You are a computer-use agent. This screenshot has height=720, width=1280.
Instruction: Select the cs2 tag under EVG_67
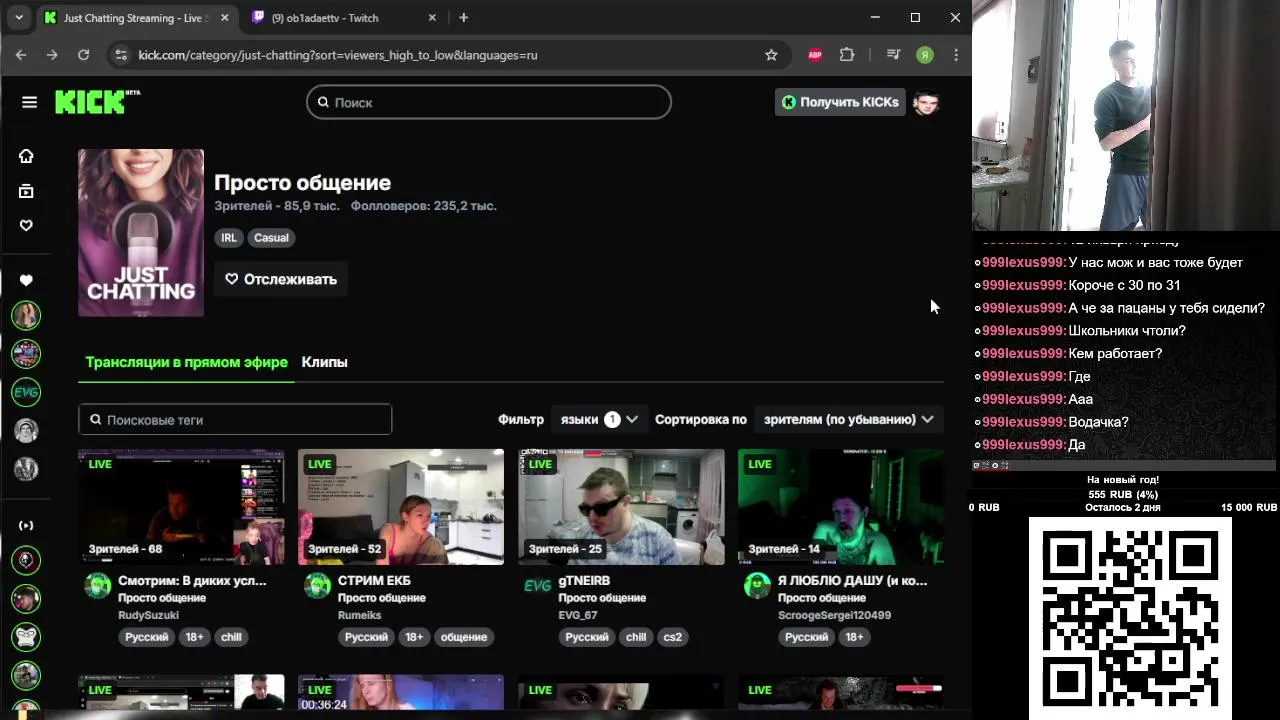pos(672,637)
